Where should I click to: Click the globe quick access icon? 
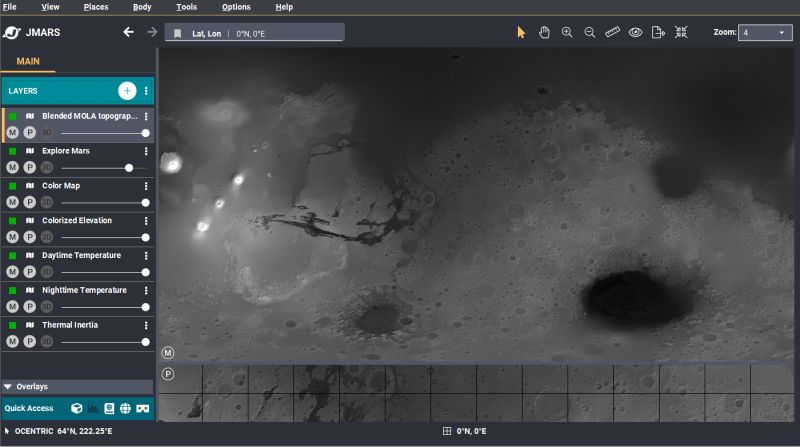pyautogui.click(x=125, y=408)
